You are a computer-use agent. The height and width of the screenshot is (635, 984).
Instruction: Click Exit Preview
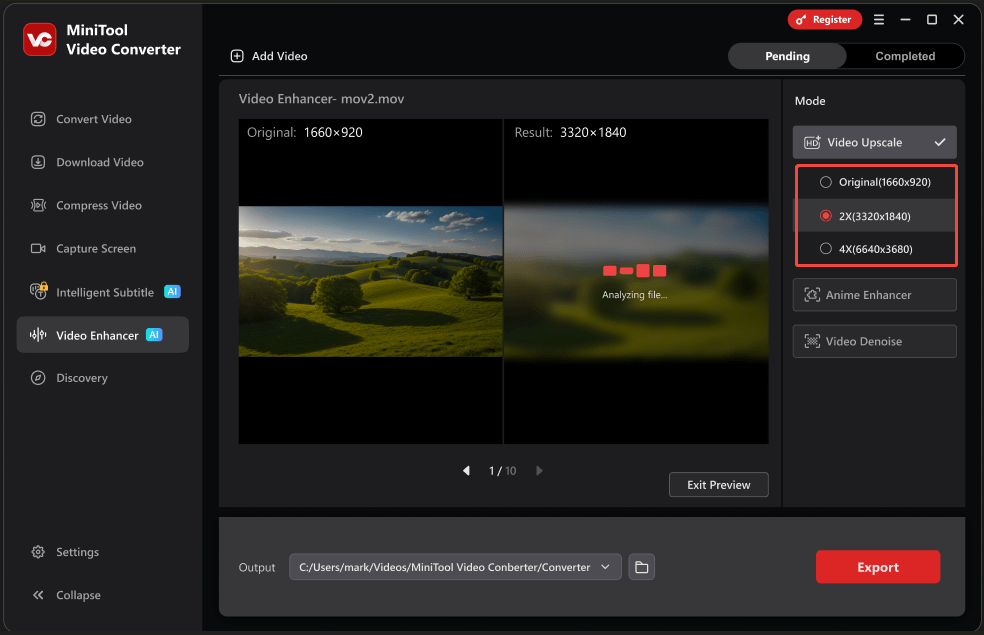718,484
